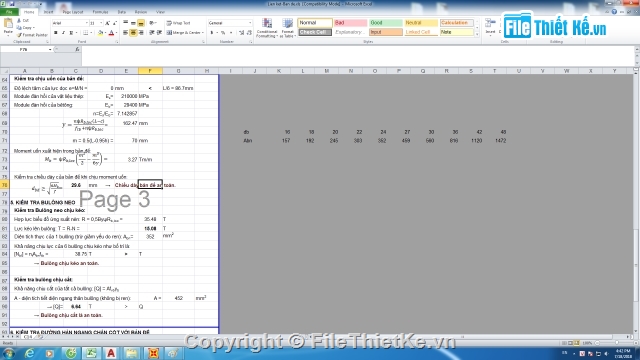Expand the General number format dropdown

tap(230, 23)
